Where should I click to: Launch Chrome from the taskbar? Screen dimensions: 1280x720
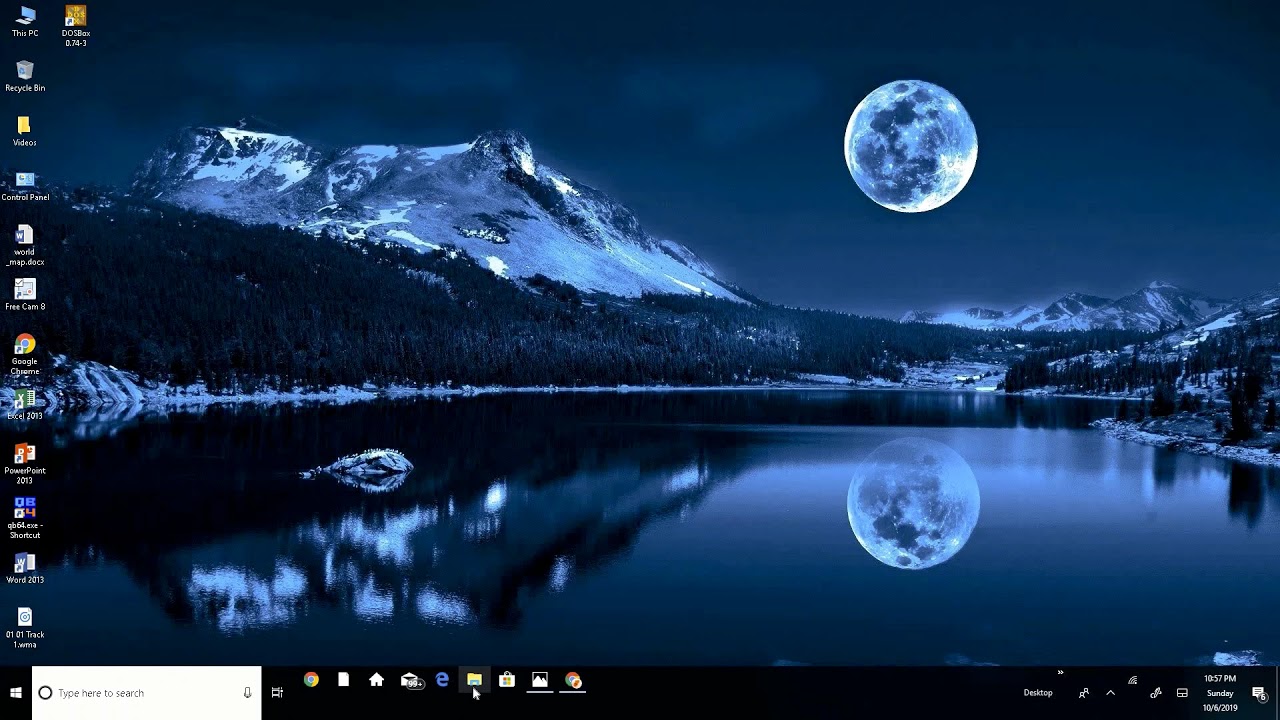coord(311,680)
